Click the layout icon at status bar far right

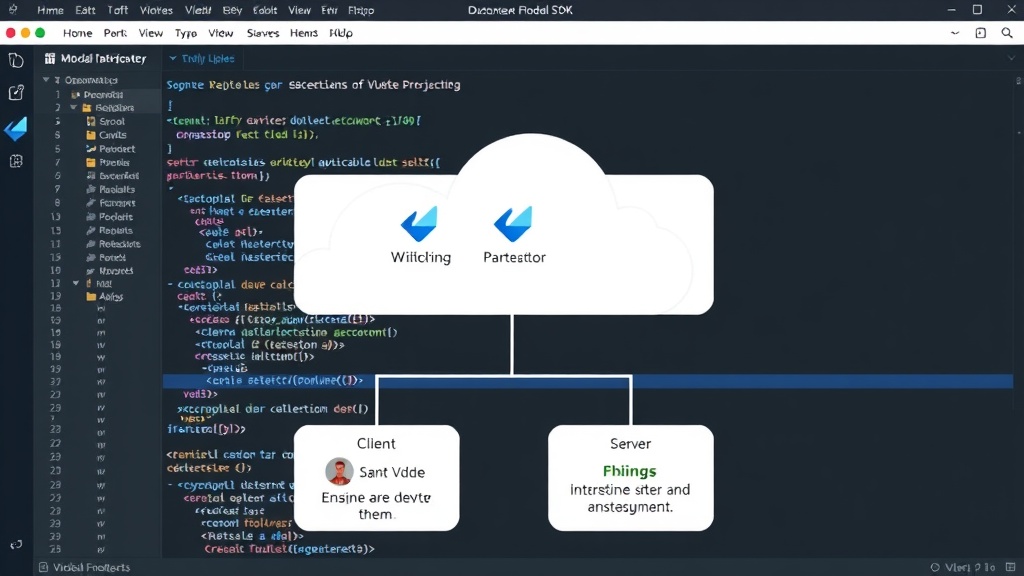pyautogui.click(x=1010, y=567)
